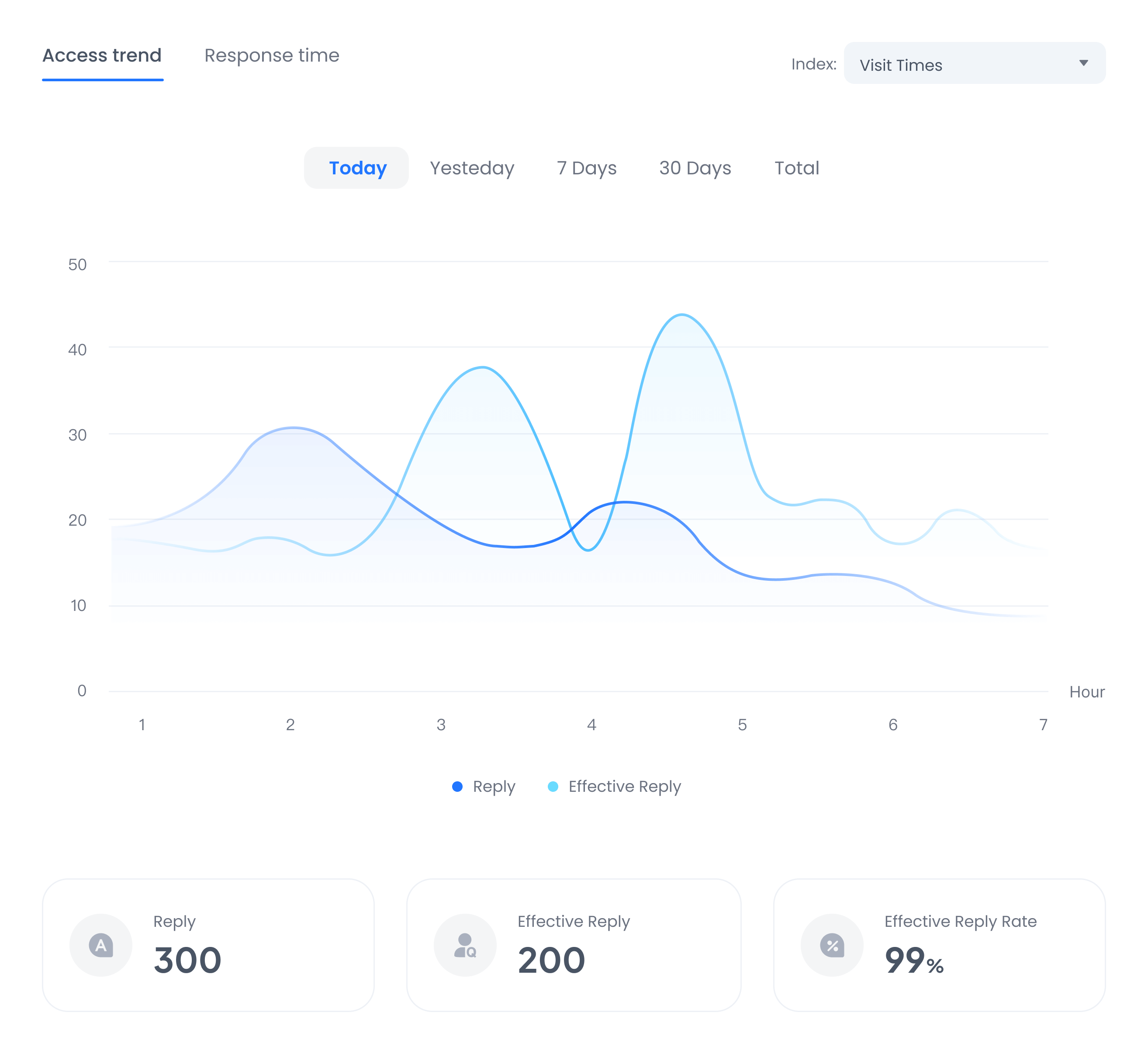Show the 30 Days range
The image size is (1148, 1054).
coord(695,168)
